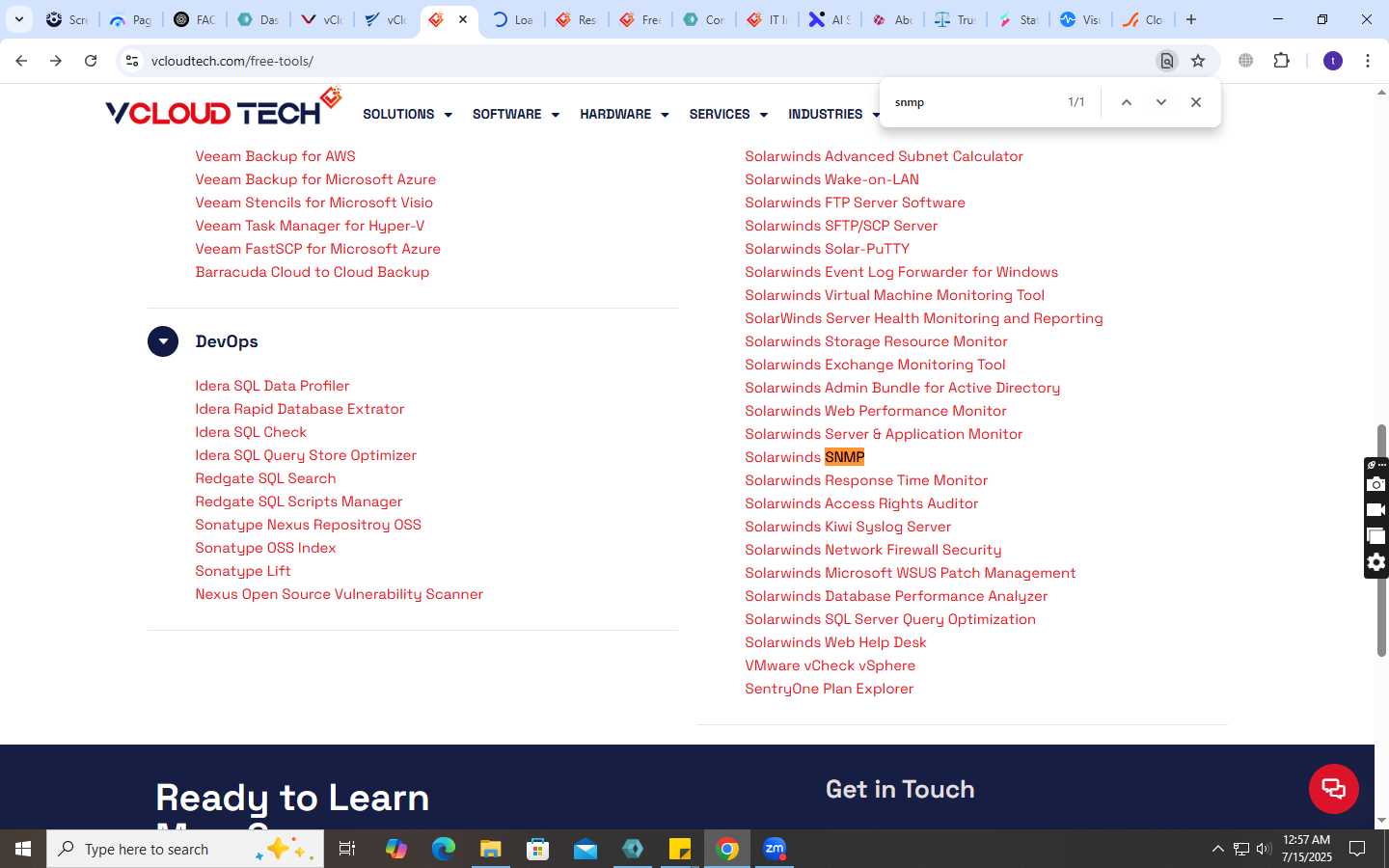
Task: Switch to the Loa browser tab
Action: pyautogui.click(x=513, y=19)
